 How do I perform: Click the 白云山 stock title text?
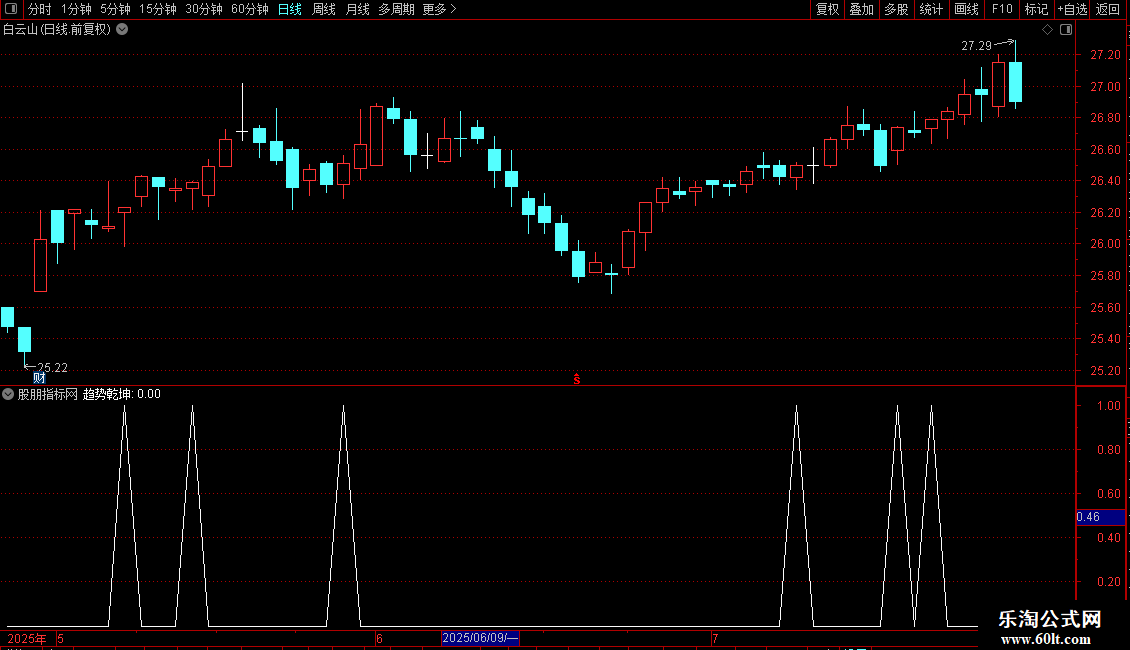20,30
